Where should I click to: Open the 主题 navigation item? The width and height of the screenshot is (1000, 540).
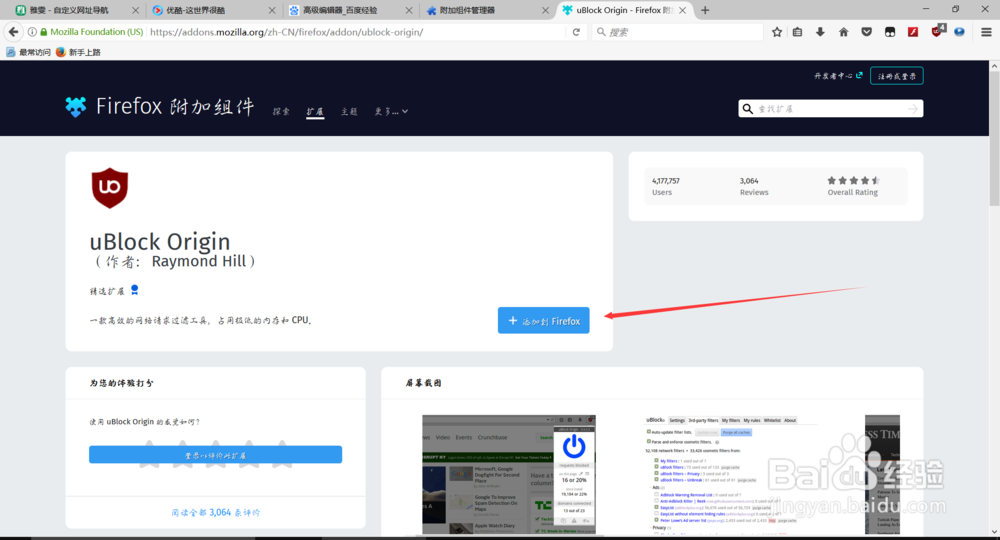click(349, 112)
